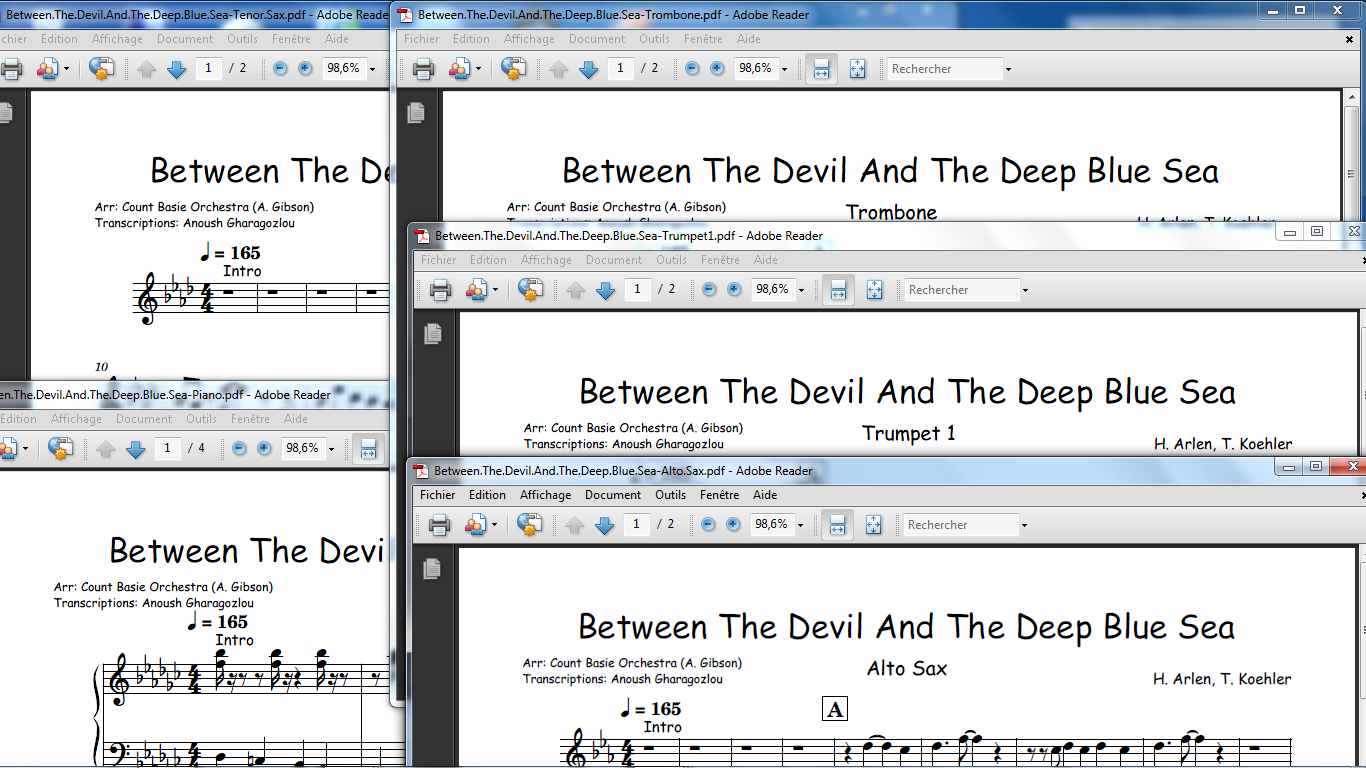Show the pages panel in the Trumpet1 window
The height and width of the screenshot is (768, 1366).
[433, 334]
